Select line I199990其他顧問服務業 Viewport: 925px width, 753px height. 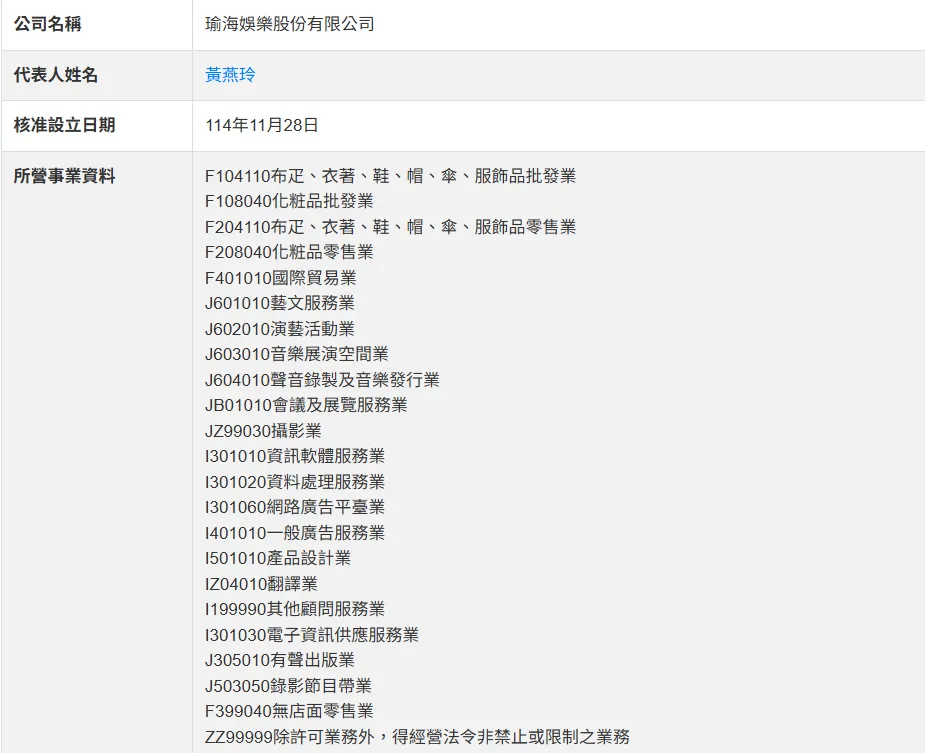coord(295,608)
